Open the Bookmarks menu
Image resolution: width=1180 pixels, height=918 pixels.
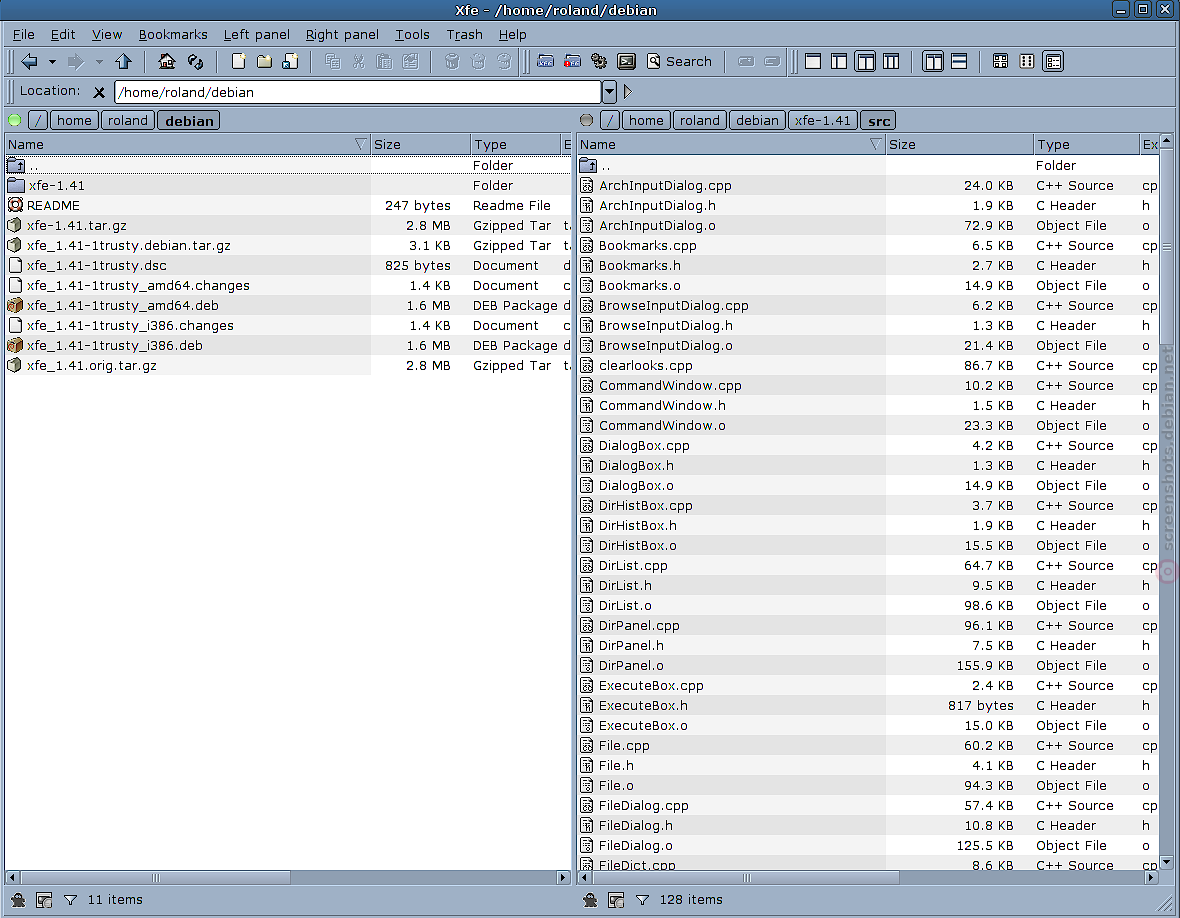click(172, 35)
